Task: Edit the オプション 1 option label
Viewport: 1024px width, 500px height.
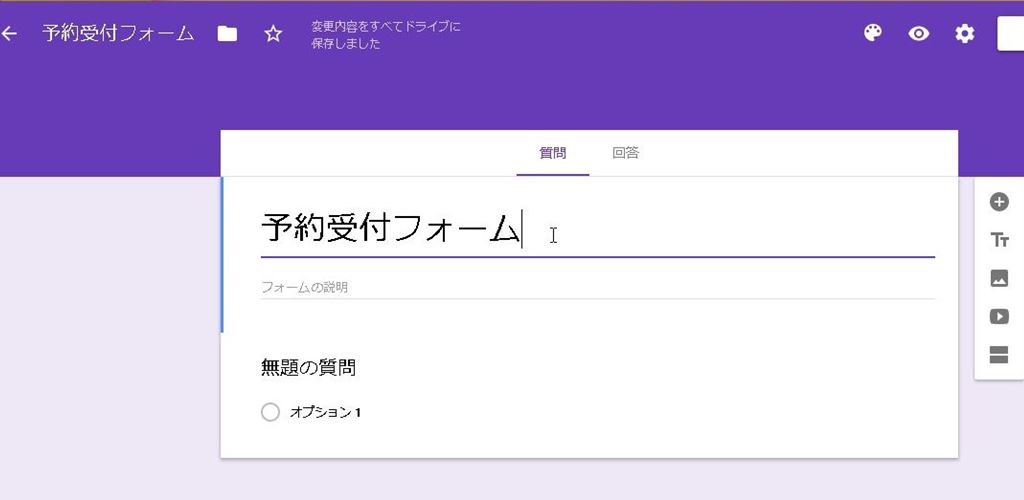Action: [x=325, y=412]
